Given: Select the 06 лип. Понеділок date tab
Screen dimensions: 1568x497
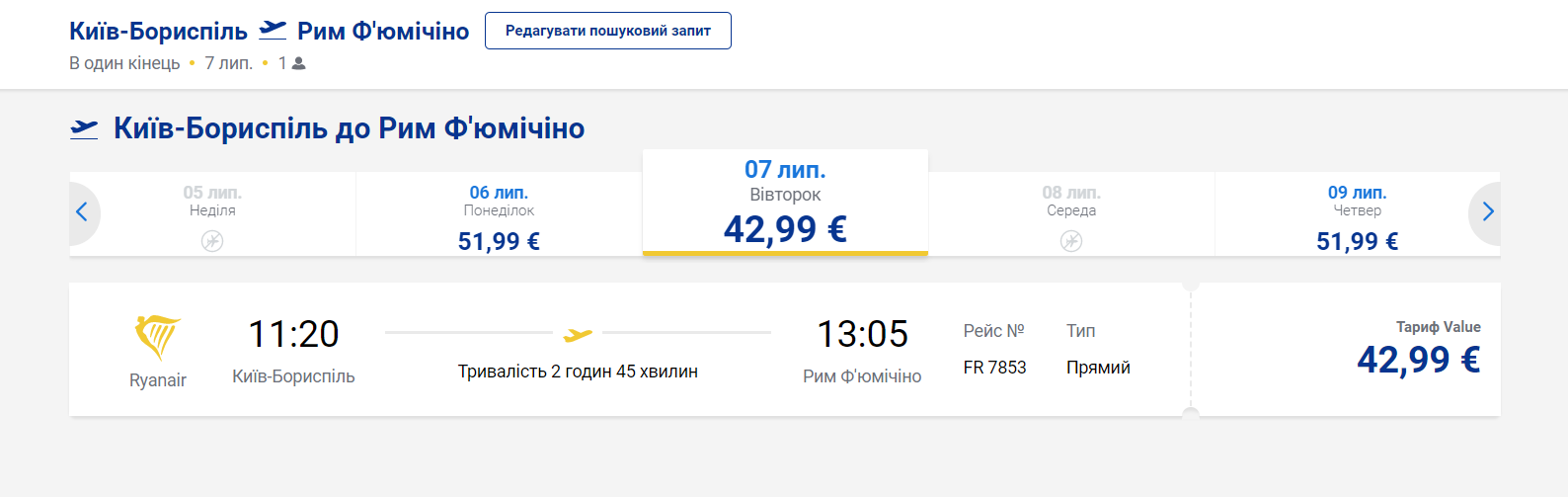Looking at the screenshot, I should tap(499, 214).
